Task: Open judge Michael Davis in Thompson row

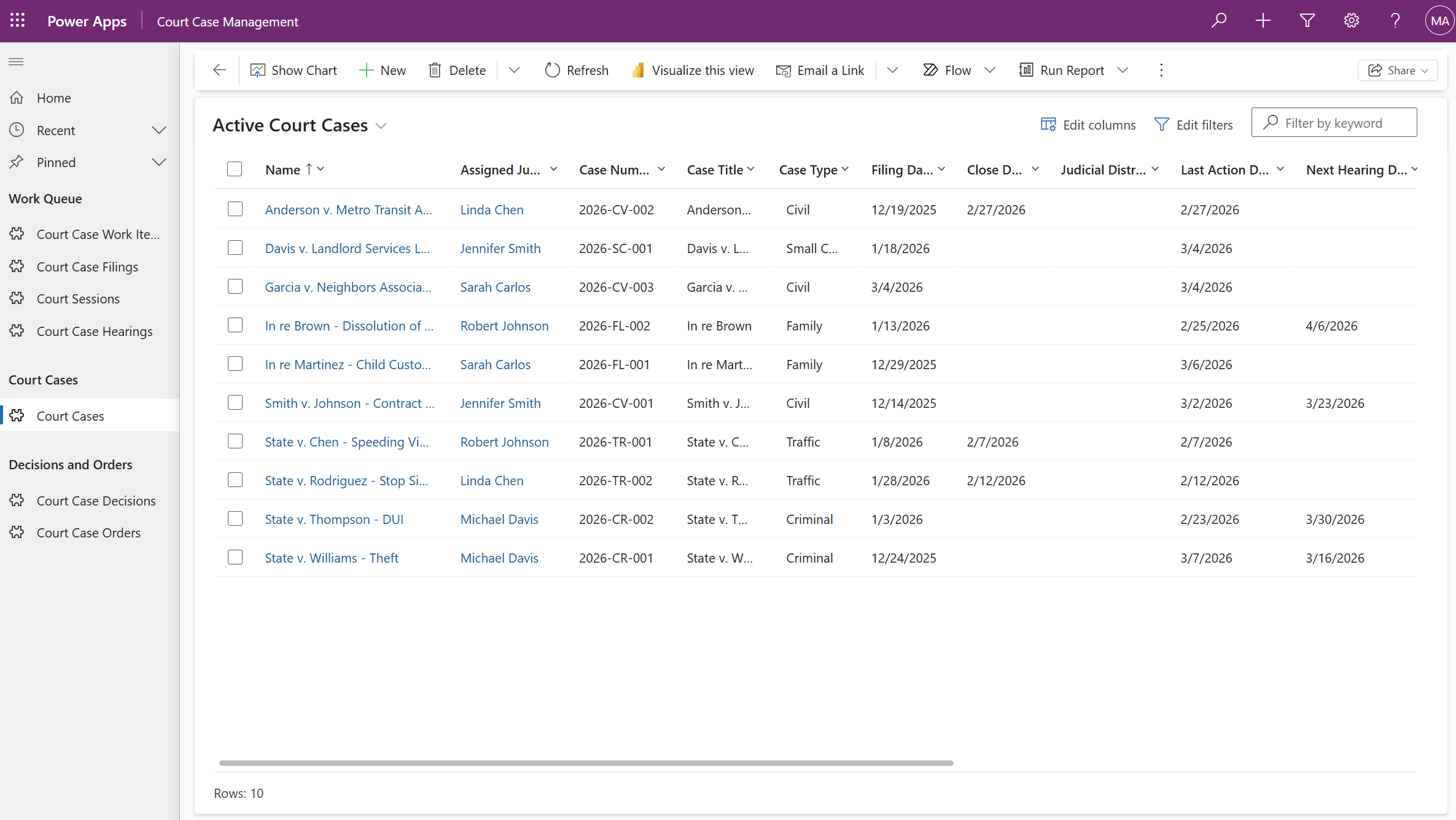Action: point(499,519)
